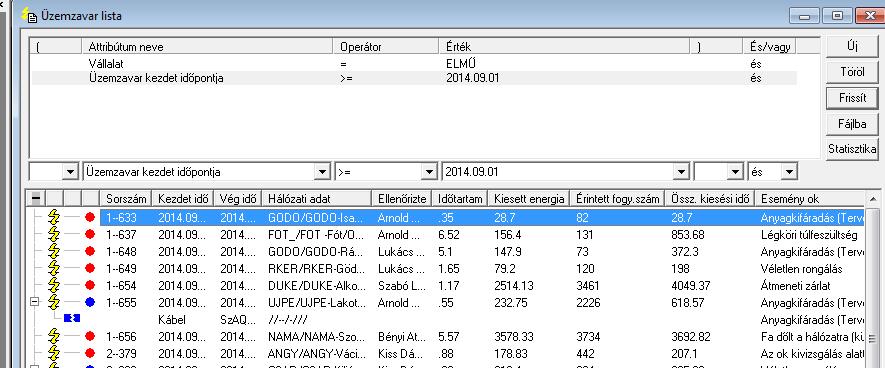The width and height of the screenshot is (885, 368).
Task: Select row with Sorszám 1--654
Action: click(x=482, y=286)
